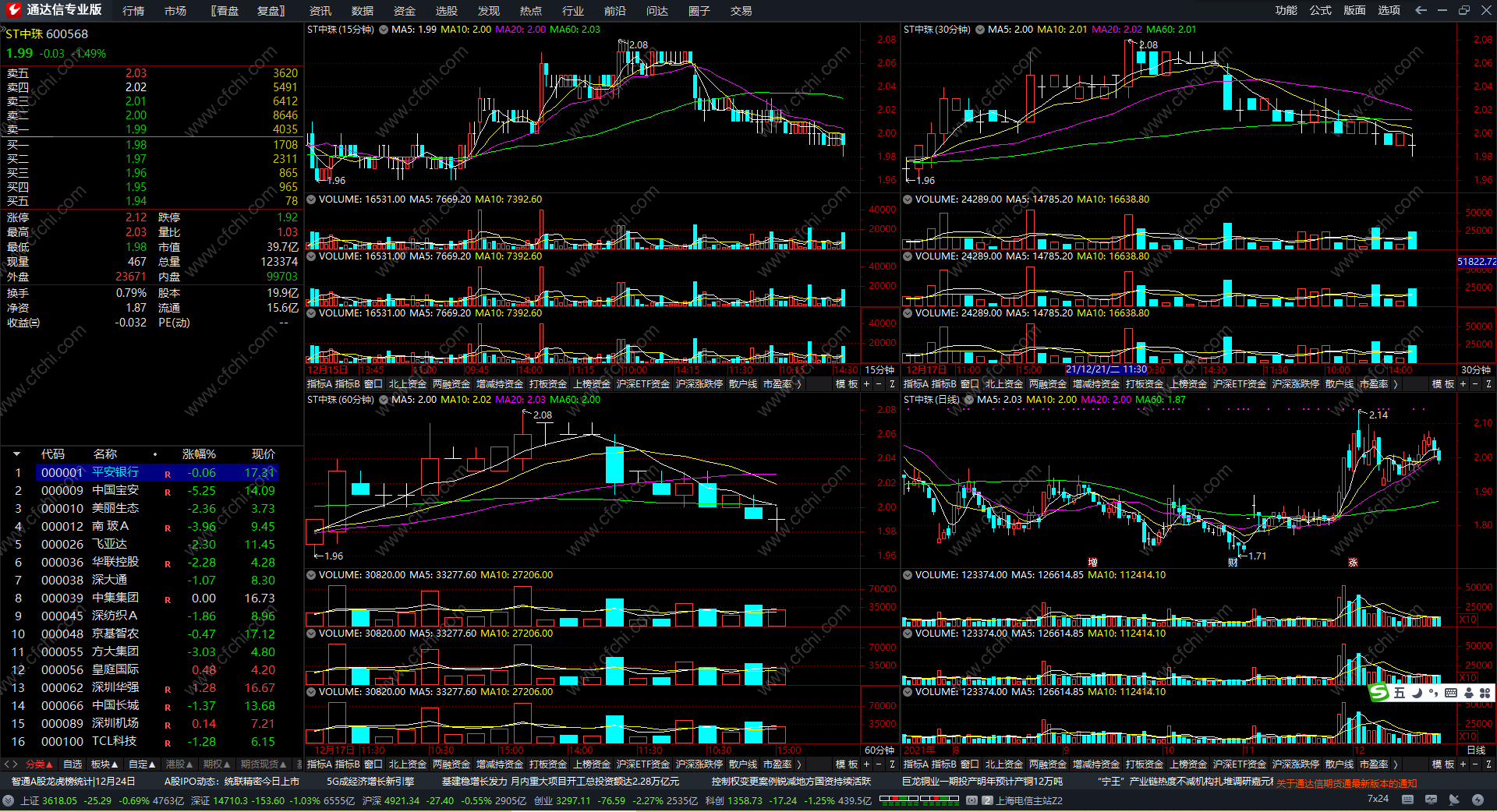Open the 交易 menu

point(741,11)
